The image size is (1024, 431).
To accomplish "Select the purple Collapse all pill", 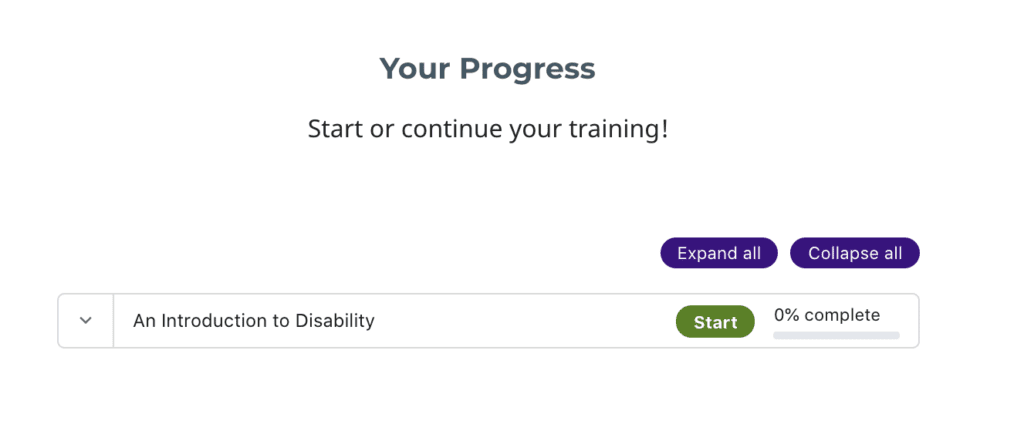I will tap(854, 253).
